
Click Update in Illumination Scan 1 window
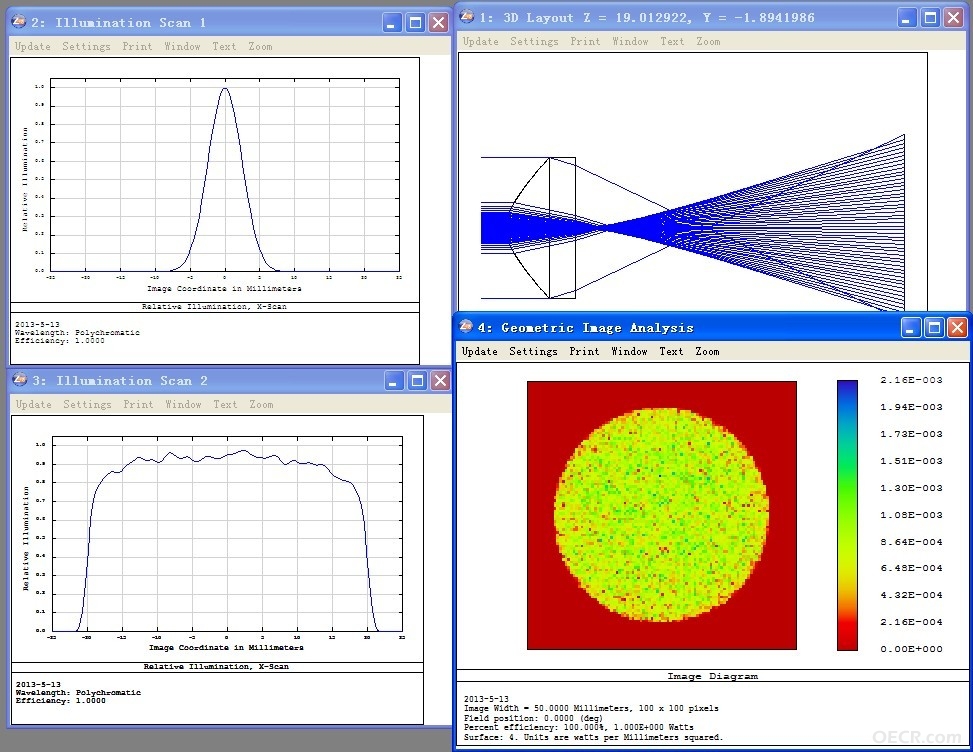click(33, 47)
